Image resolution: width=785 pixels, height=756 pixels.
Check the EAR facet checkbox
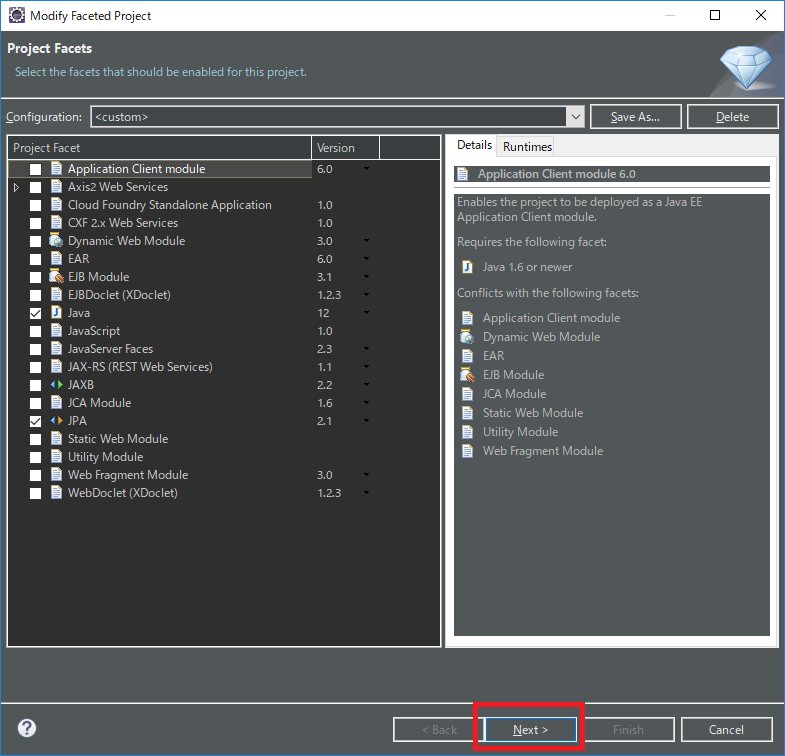pyautogui.click(x=35, y=259)
